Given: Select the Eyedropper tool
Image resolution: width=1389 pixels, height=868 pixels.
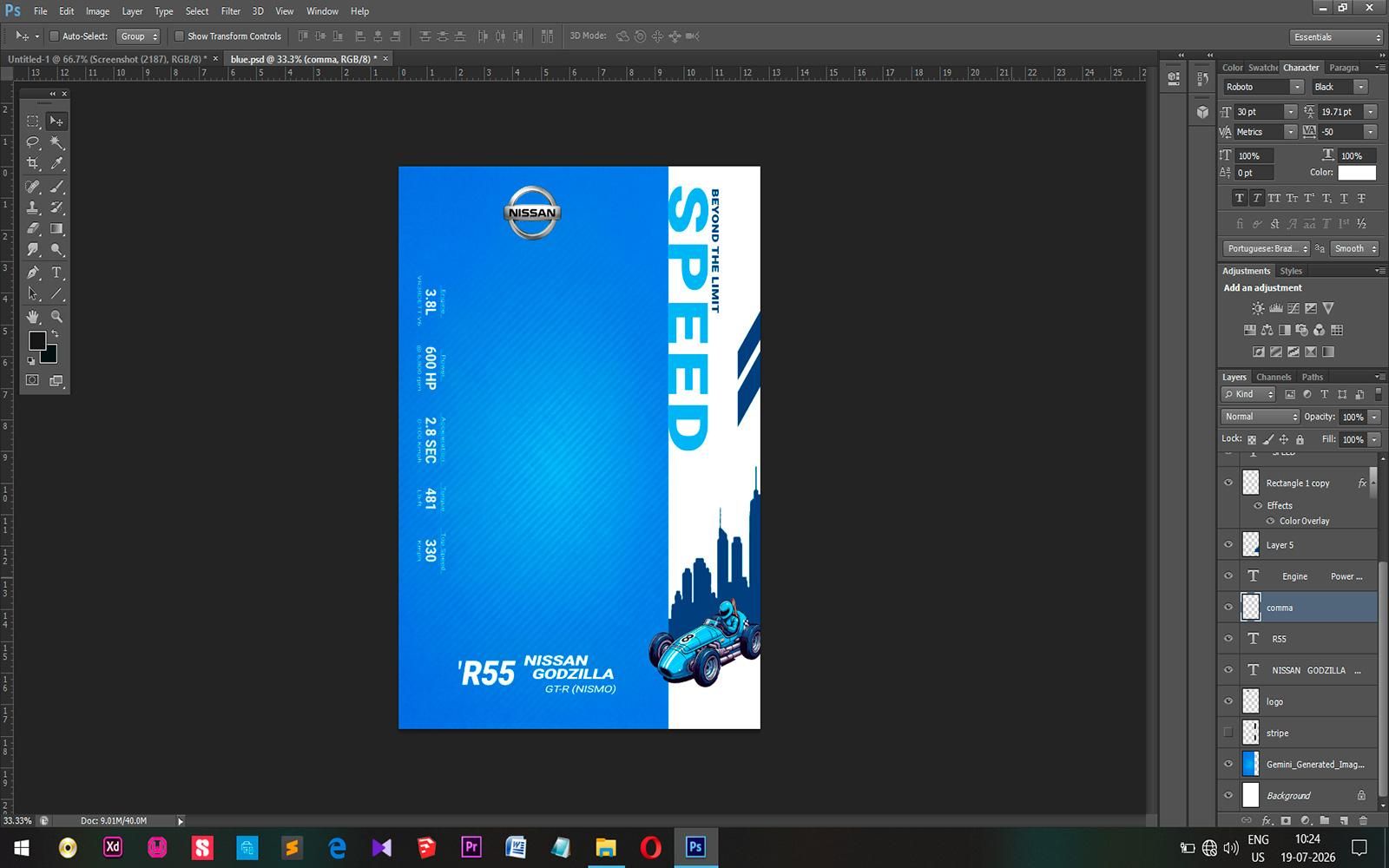Looking at the screenshot, I should coord(56,163).
